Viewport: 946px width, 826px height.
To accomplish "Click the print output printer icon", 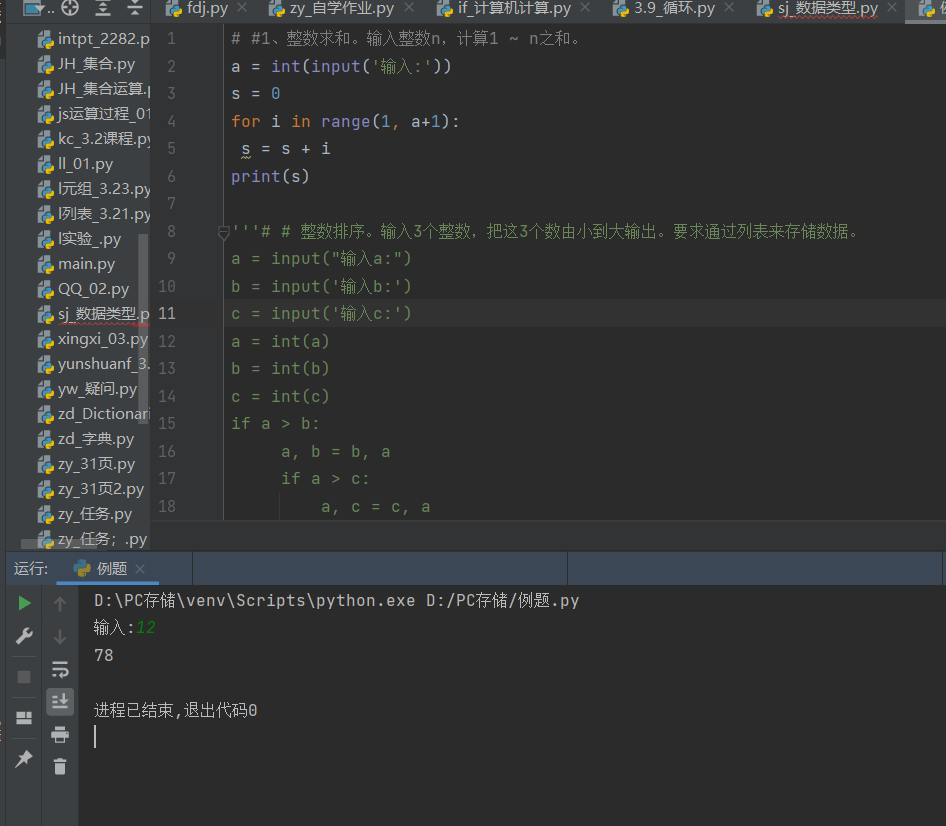I will (x=60, y=735).
